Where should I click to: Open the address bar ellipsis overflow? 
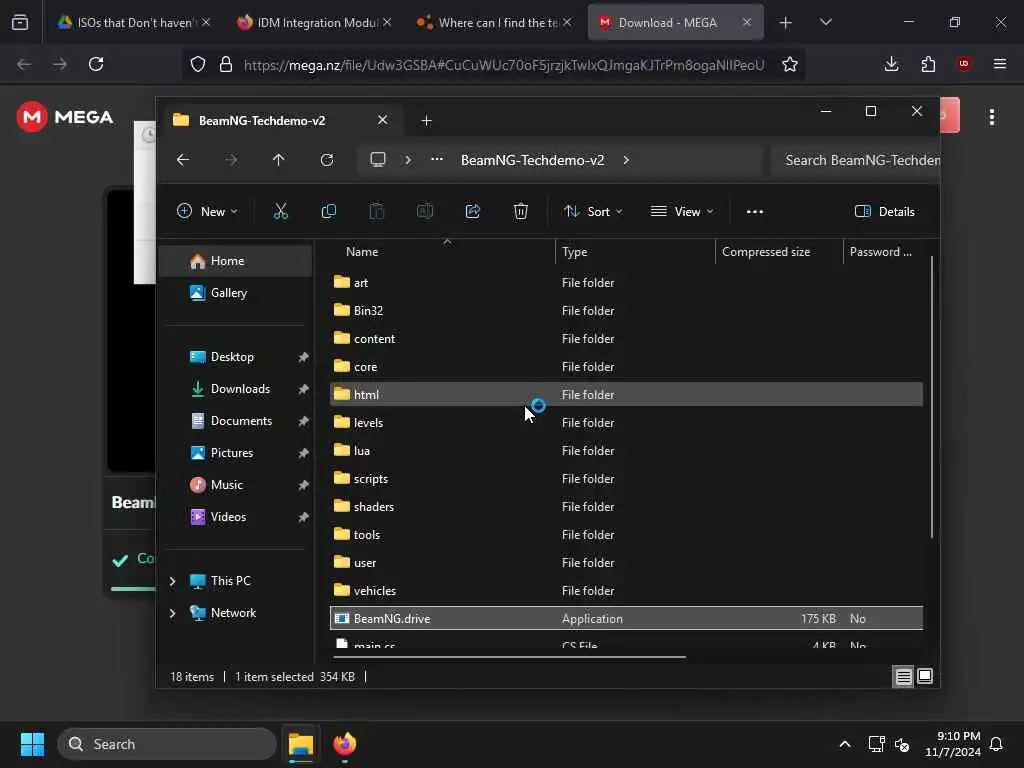437,159
